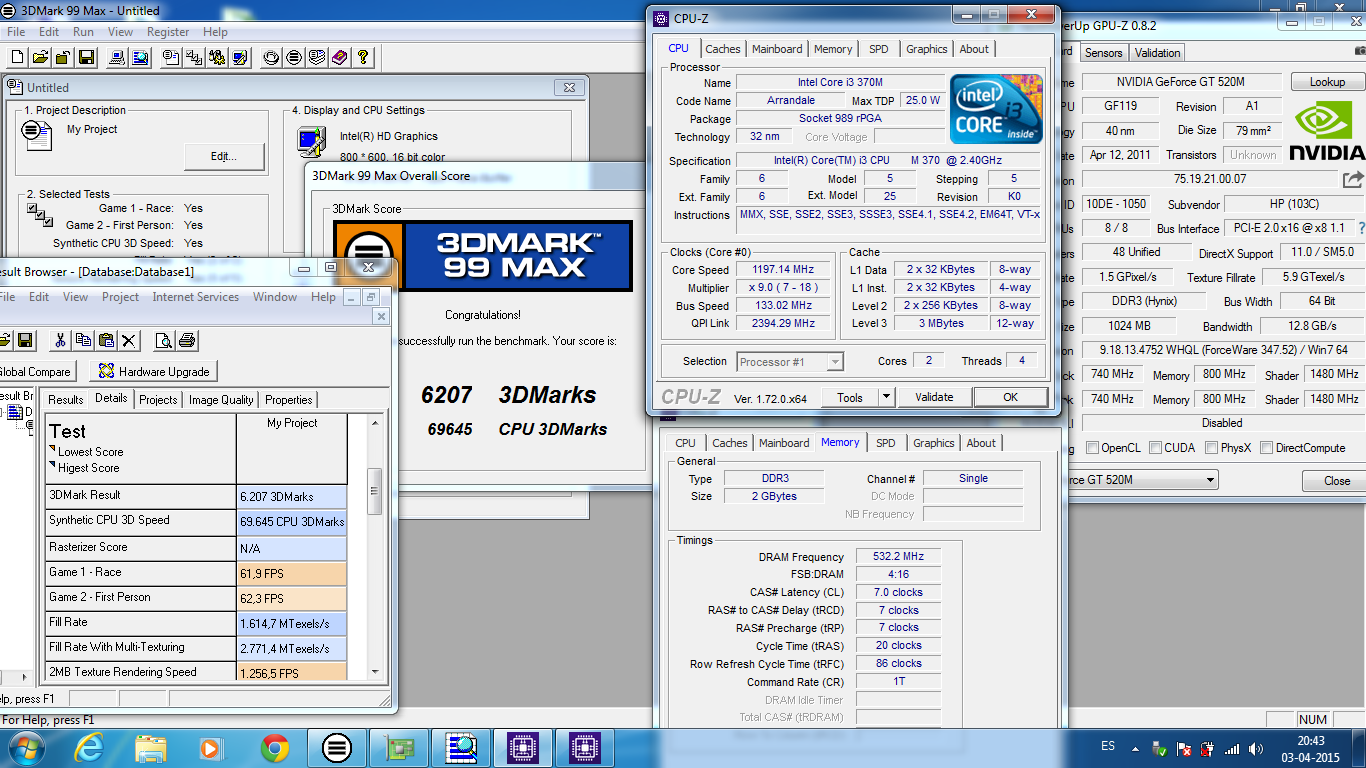Click Core Speed value 1197.14 MHz field
The width and height of the screenshot is (1366, 768).
(781, 270)
